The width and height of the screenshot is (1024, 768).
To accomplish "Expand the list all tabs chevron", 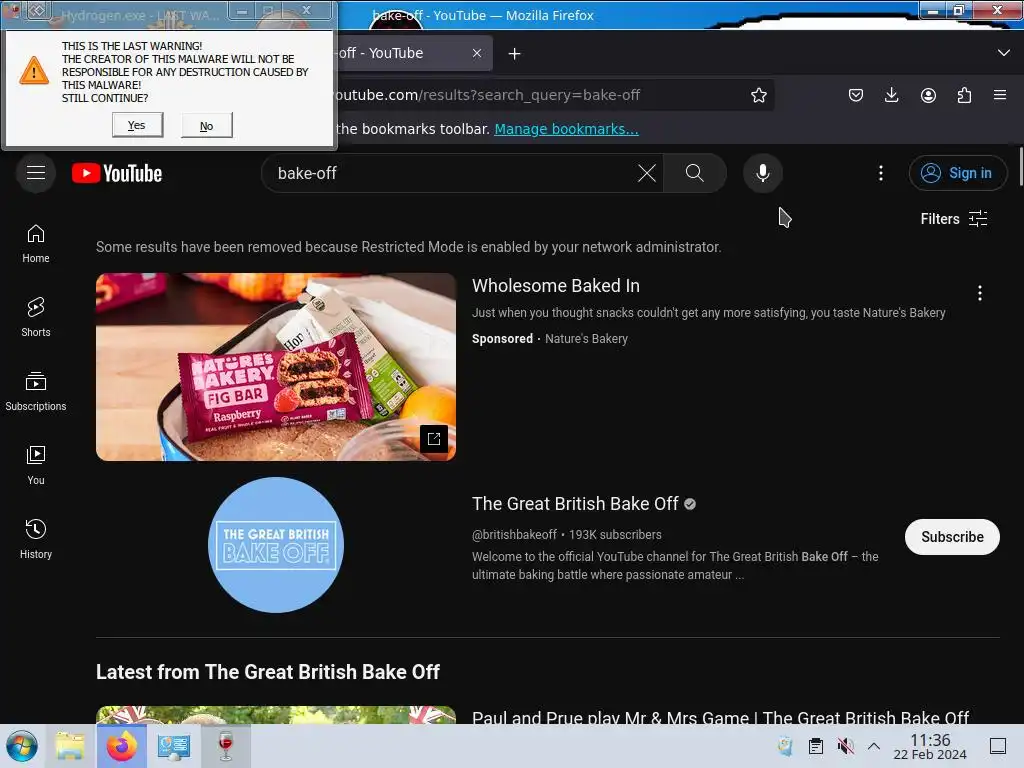I will pos(1004,53).
